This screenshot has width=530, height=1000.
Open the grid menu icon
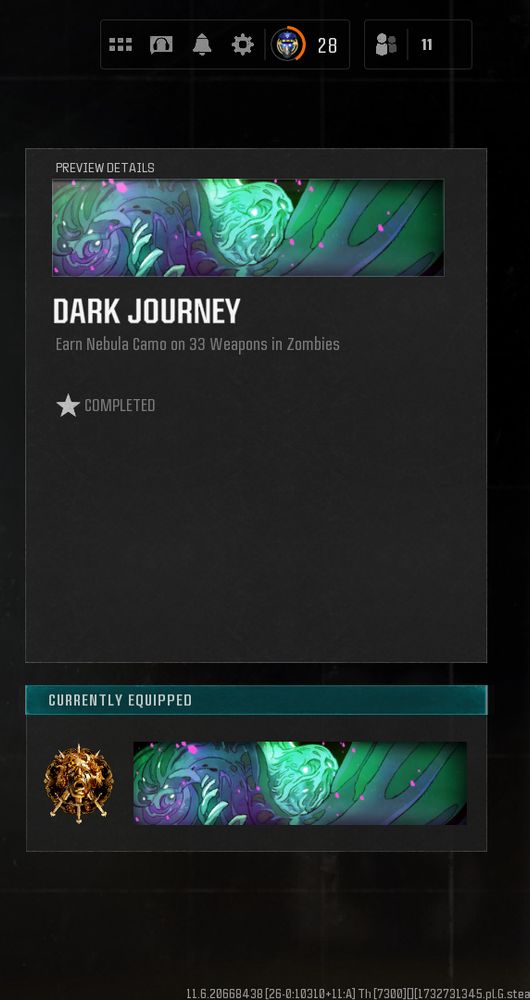pyautogui.click(x=121, y=45)
